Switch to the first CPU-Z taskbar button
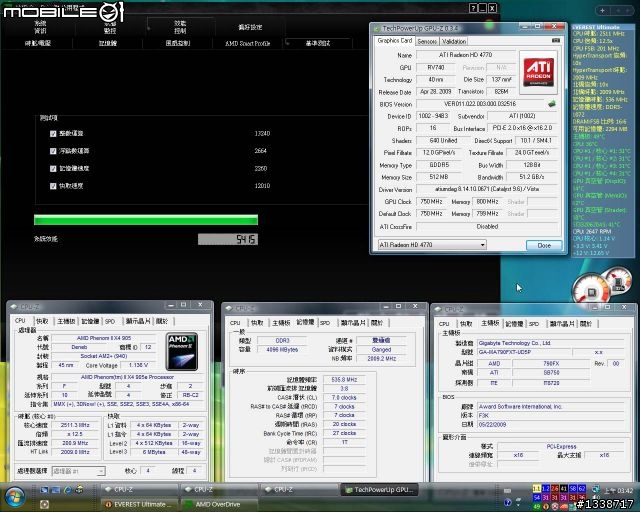The width and height of the screenshot is (640, 512). (x=140, y=490)
